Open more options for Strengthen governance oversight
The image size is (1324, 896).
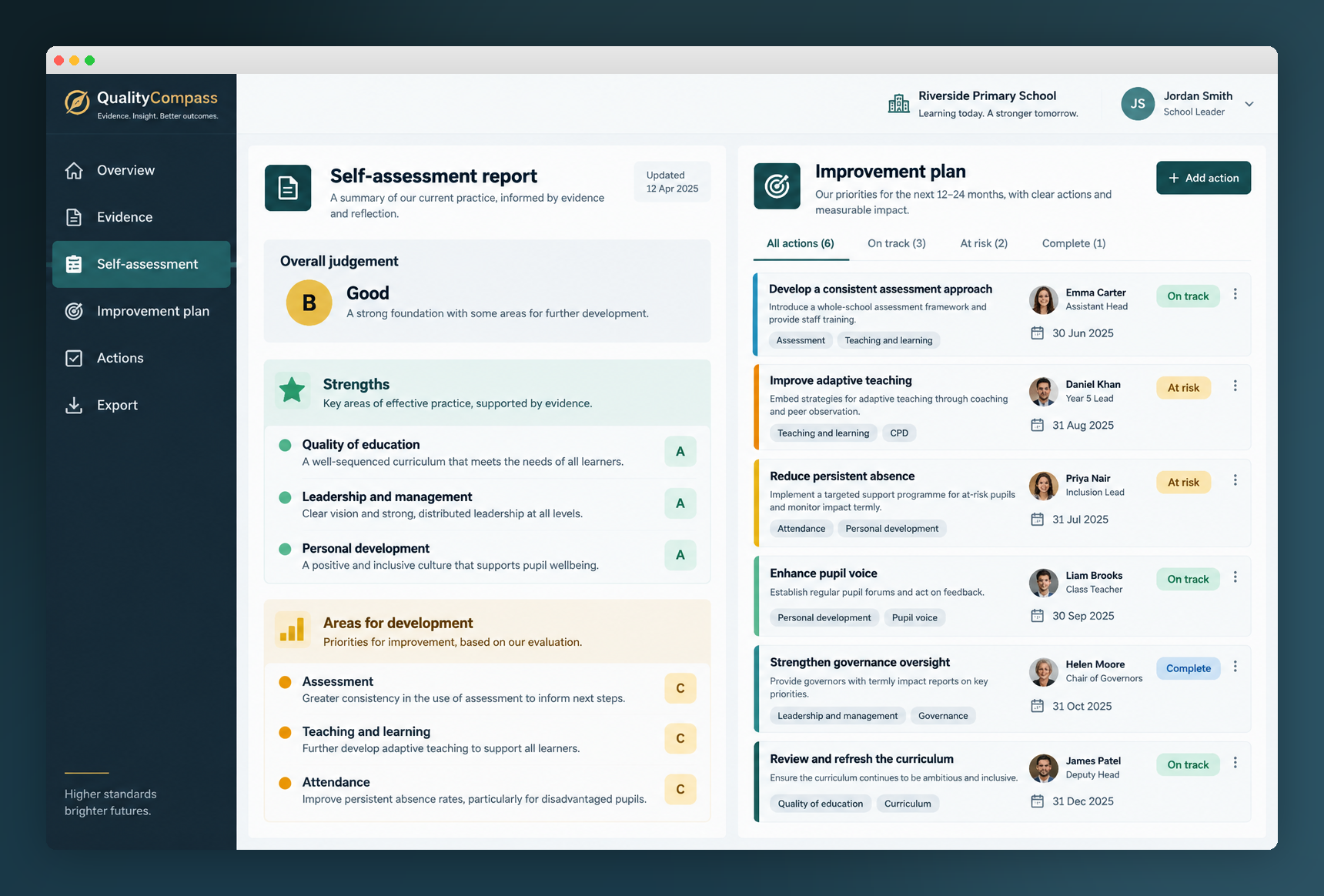[x=1235, y=667]
